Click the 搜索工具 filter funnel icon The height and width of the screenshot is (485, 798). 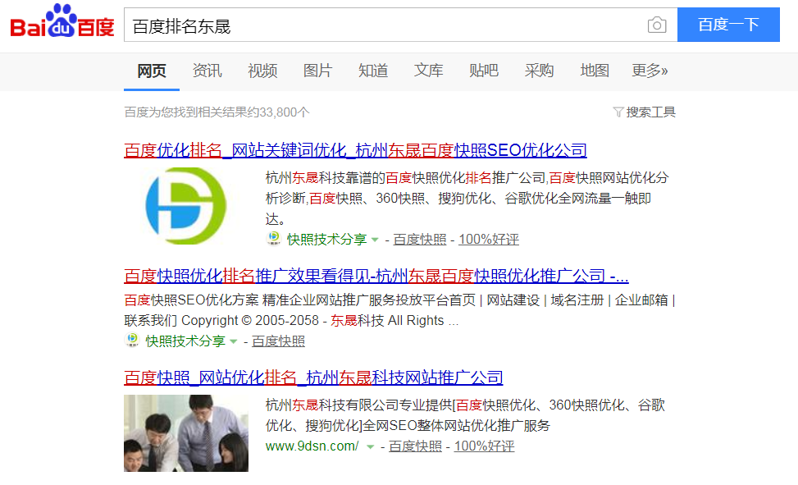point(618,112)
